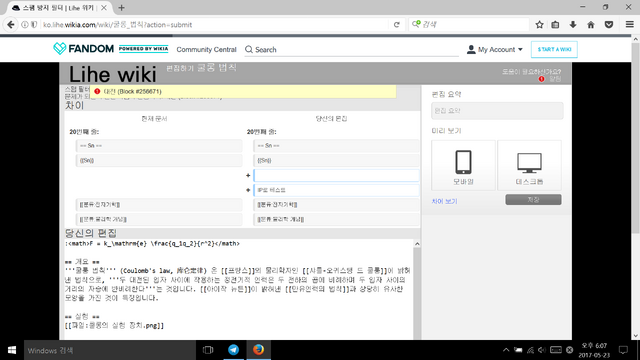Open Telegram from the taskbar
Viewport: 640px width, 360px height.
coord(233,350)
